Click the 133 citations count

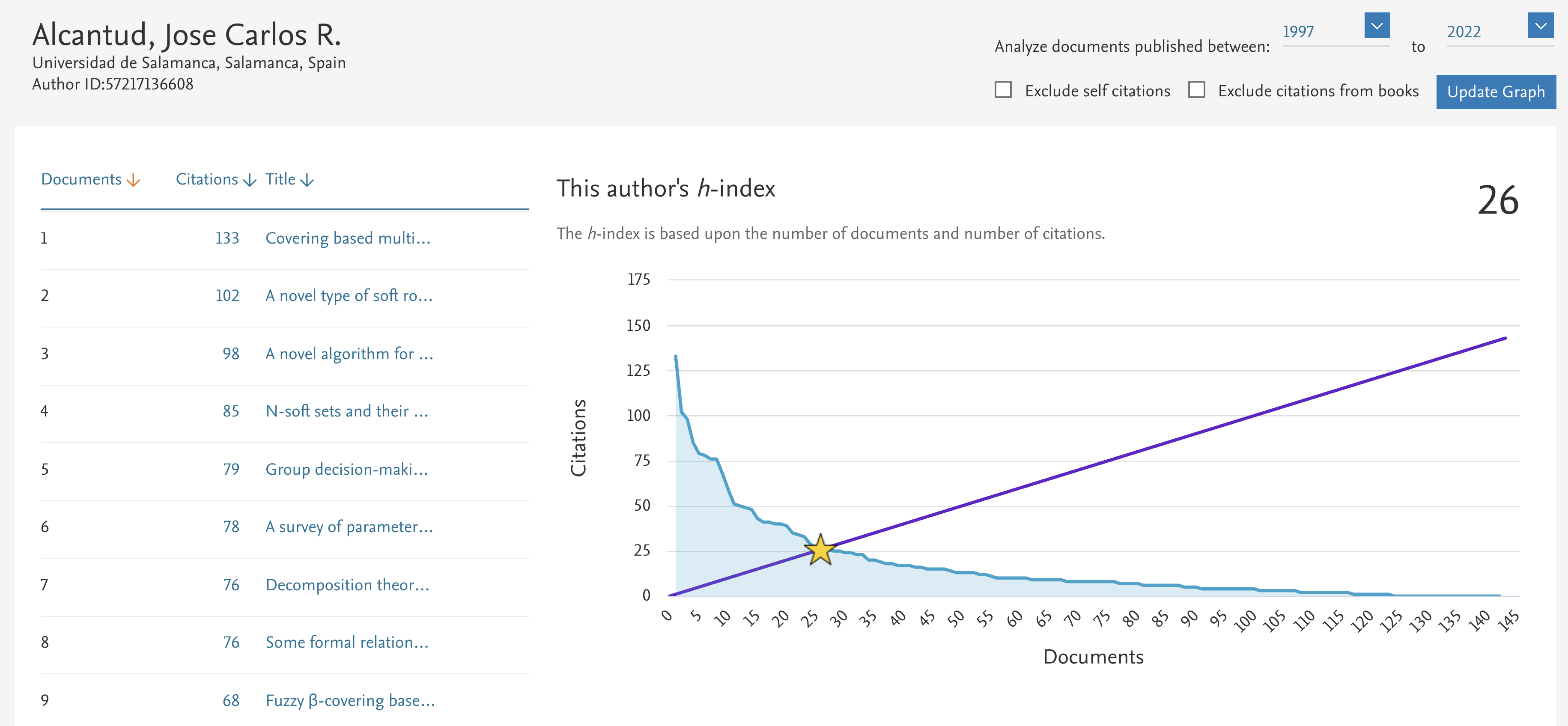[227, 238]
